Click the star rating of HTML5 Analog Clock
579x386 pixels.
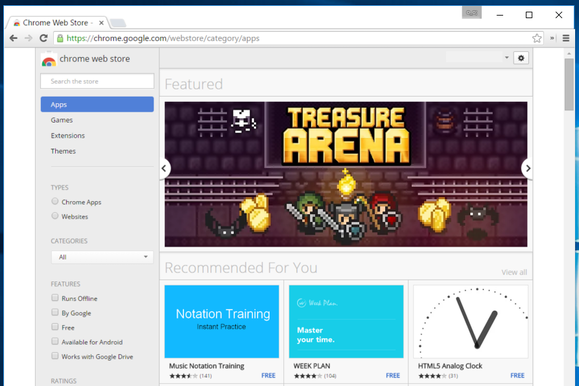pos(432,376)
